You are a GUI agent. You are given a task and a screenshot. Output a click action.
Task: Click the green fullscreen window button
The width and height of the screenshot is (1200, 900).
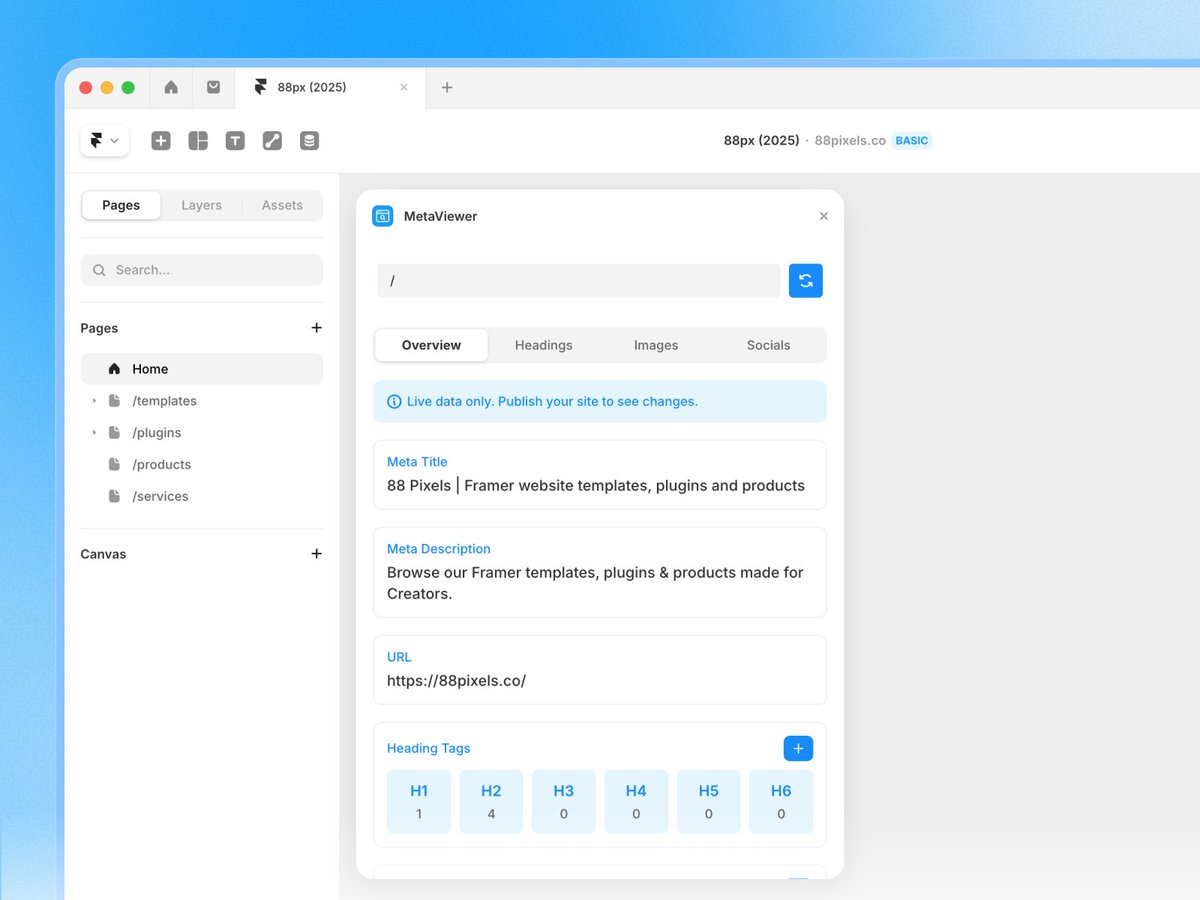point(128,88)
